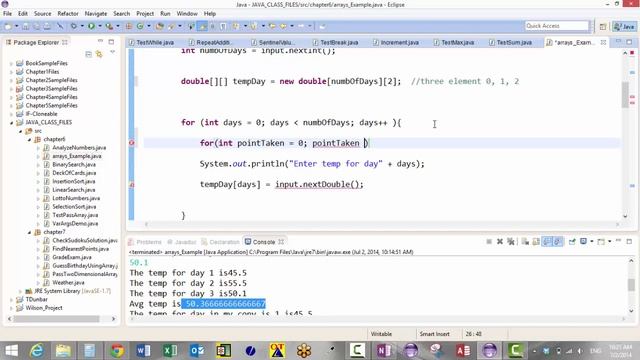Image resolution: width=640 pixels, height=360 pixels.
Task: Open Microsoft Word from the taskbar
Action: pyautogui.click(x=143, y=350)
